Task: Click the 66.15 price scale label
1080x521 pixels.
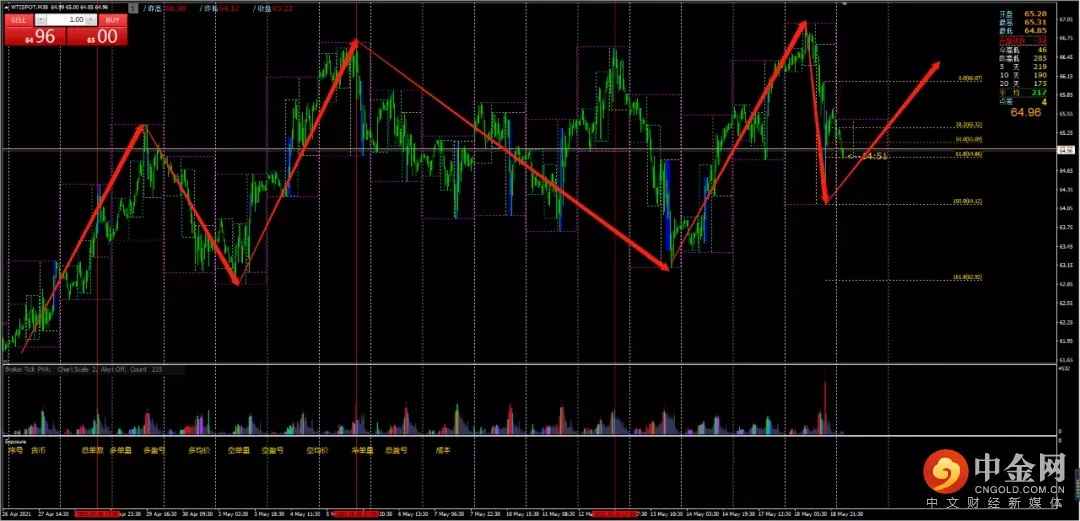Action: (x=1066, y=76)
